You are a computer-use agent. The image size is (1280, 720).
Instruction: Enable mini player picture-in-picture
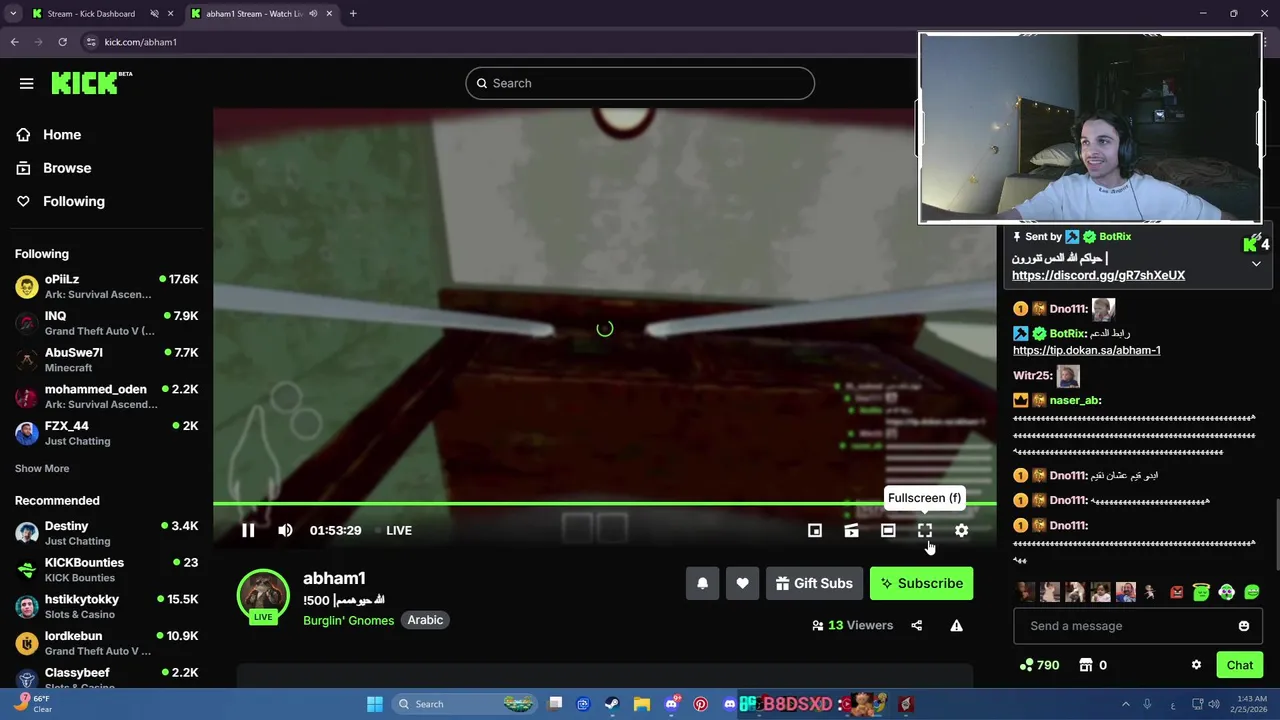click(x=815, y=530)
